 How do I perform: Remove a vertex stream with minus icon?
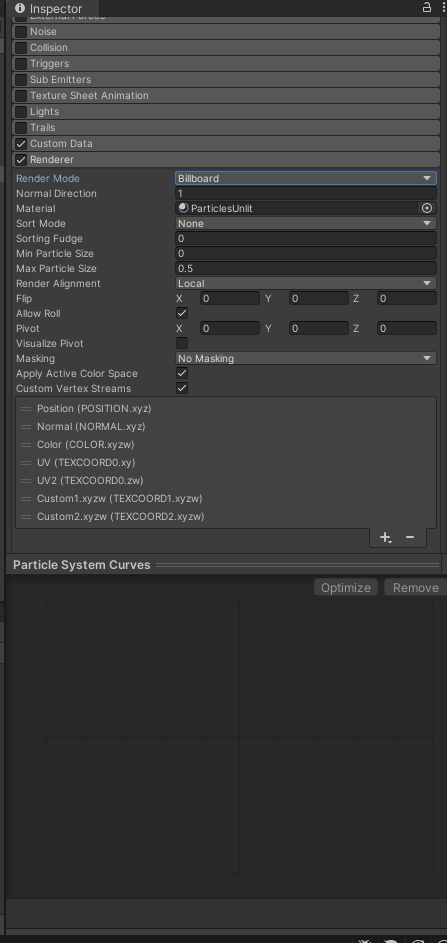[410, 537]
